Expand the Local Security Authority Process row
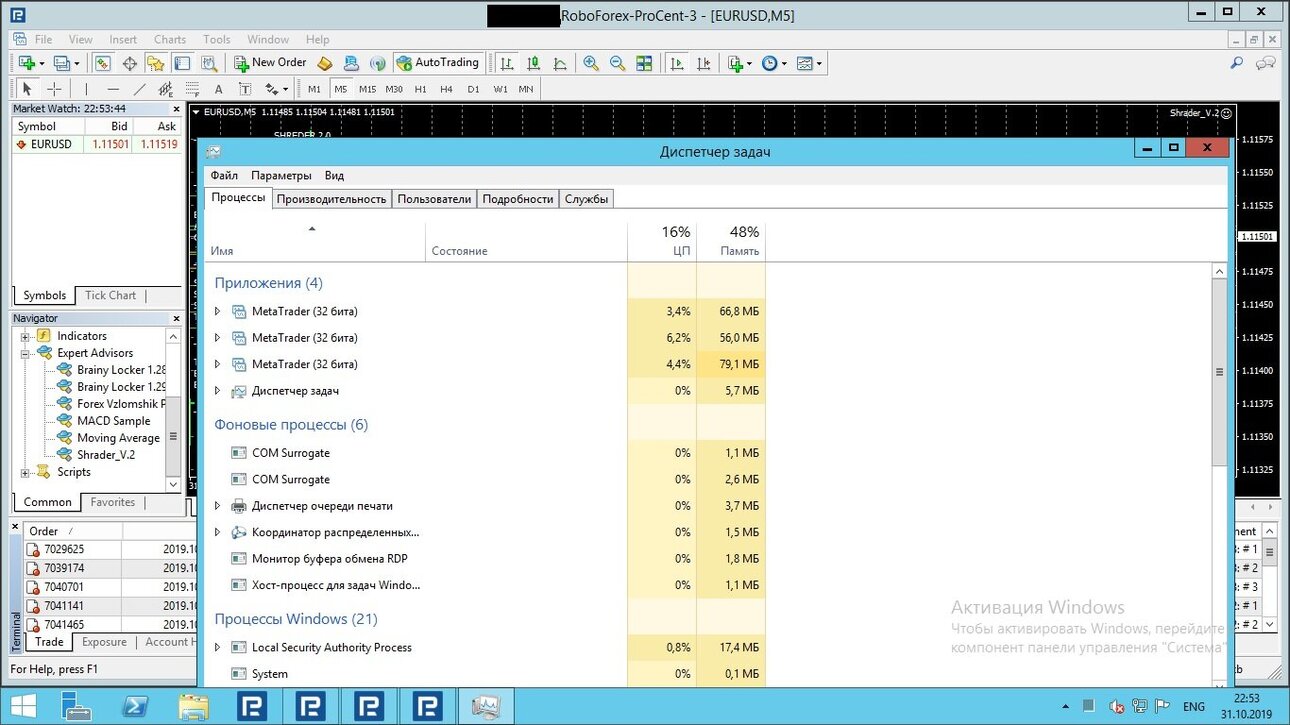This screenshot has width=1290, height=725. 217,647
